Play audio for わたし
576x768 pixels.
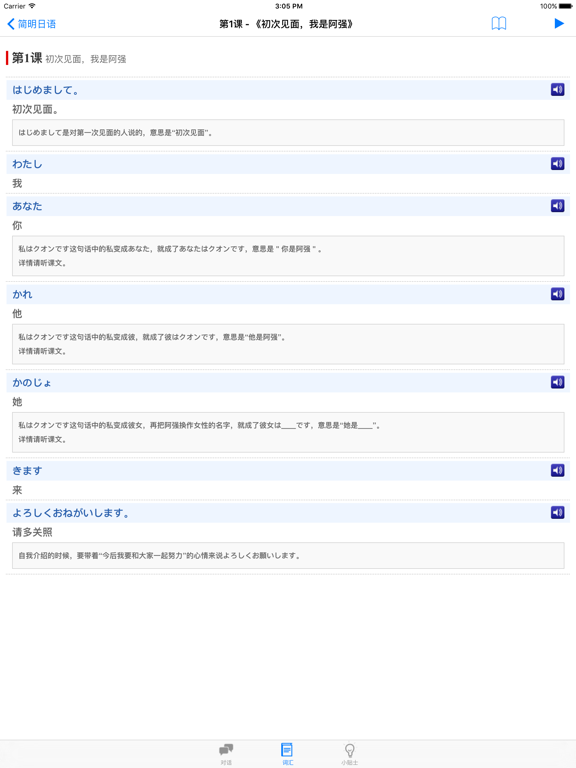tap(557, 164)
